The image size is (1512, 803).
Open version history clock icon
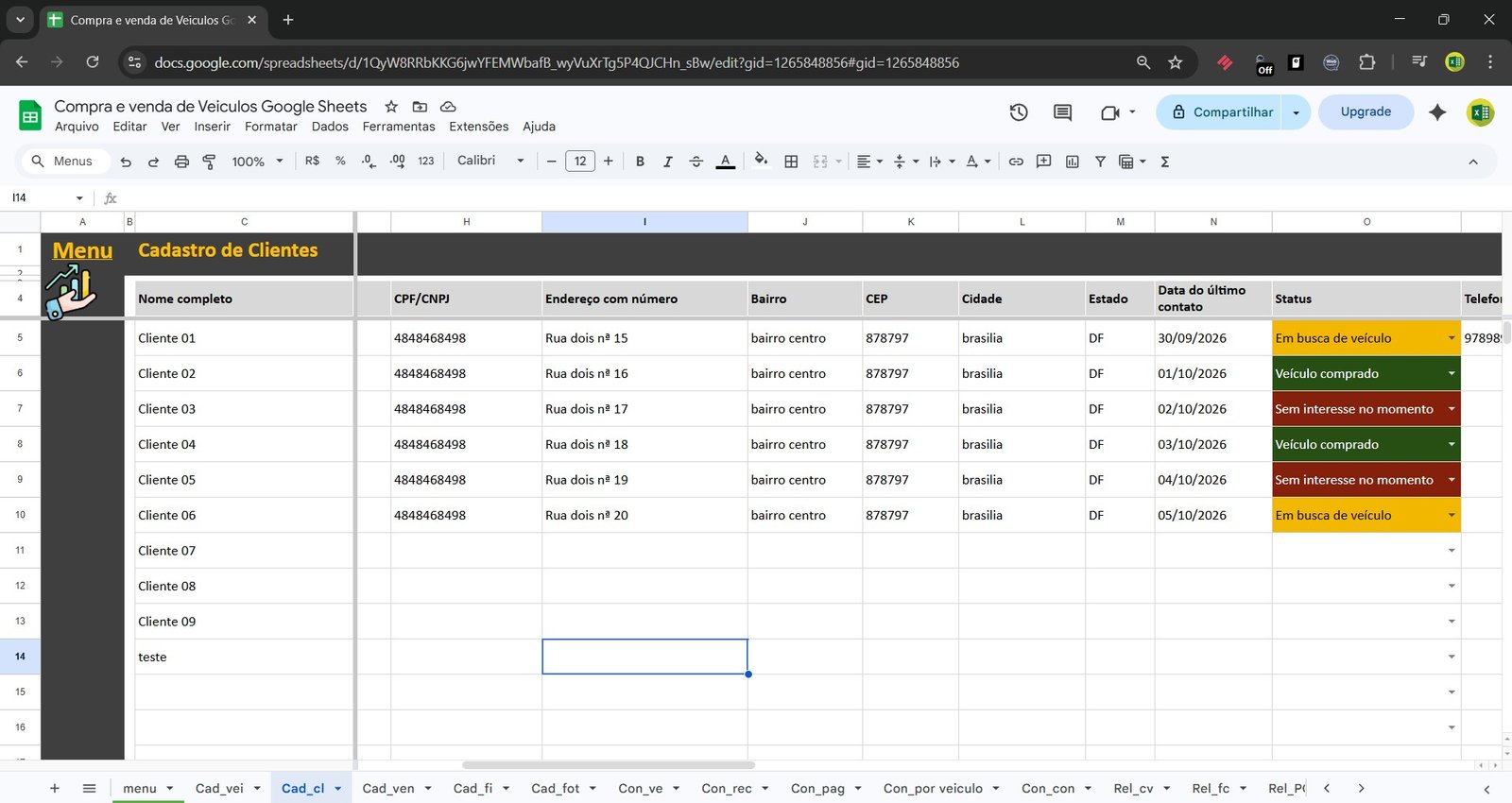[x=1018, y=112]
